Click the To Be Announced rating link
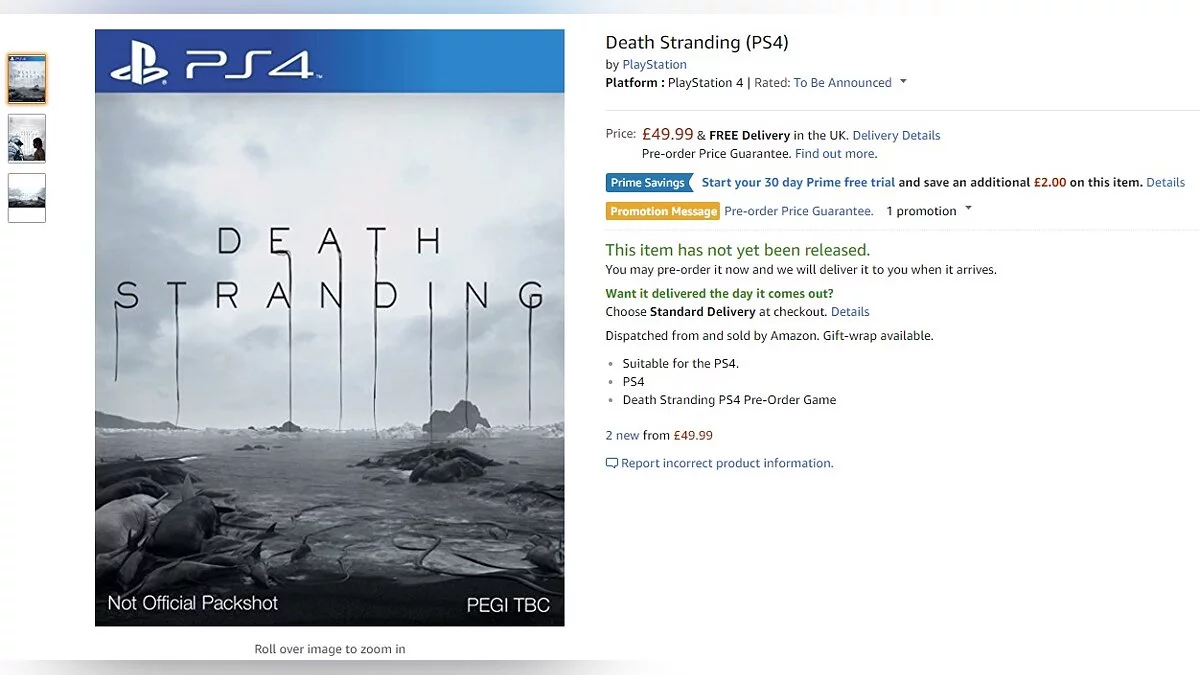 [842, 83]
